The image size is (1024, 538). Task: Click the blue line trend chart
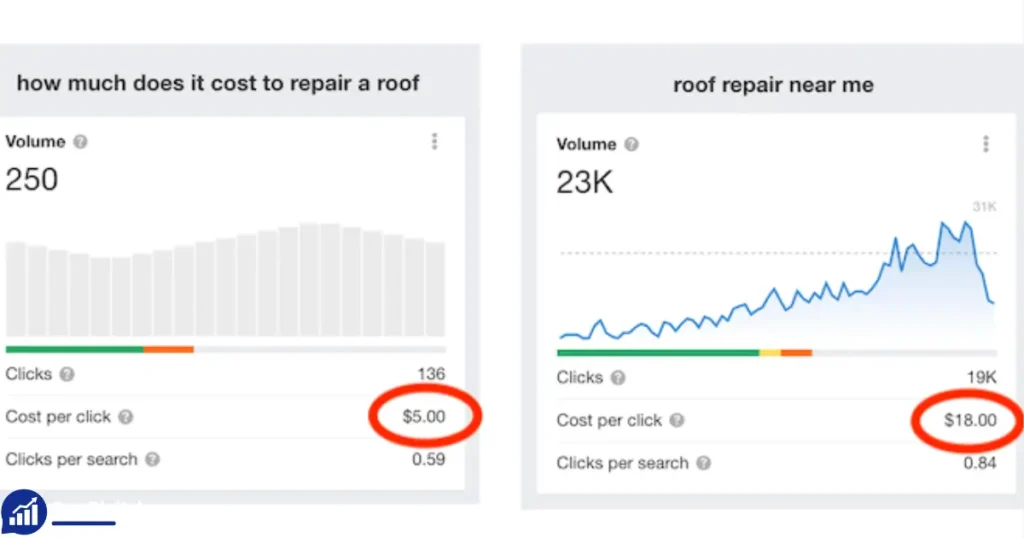(x=777, y=281)
